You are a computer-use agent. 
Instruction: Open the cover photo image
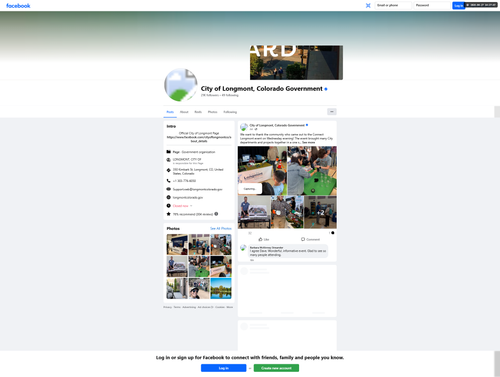tap(296, 63)
